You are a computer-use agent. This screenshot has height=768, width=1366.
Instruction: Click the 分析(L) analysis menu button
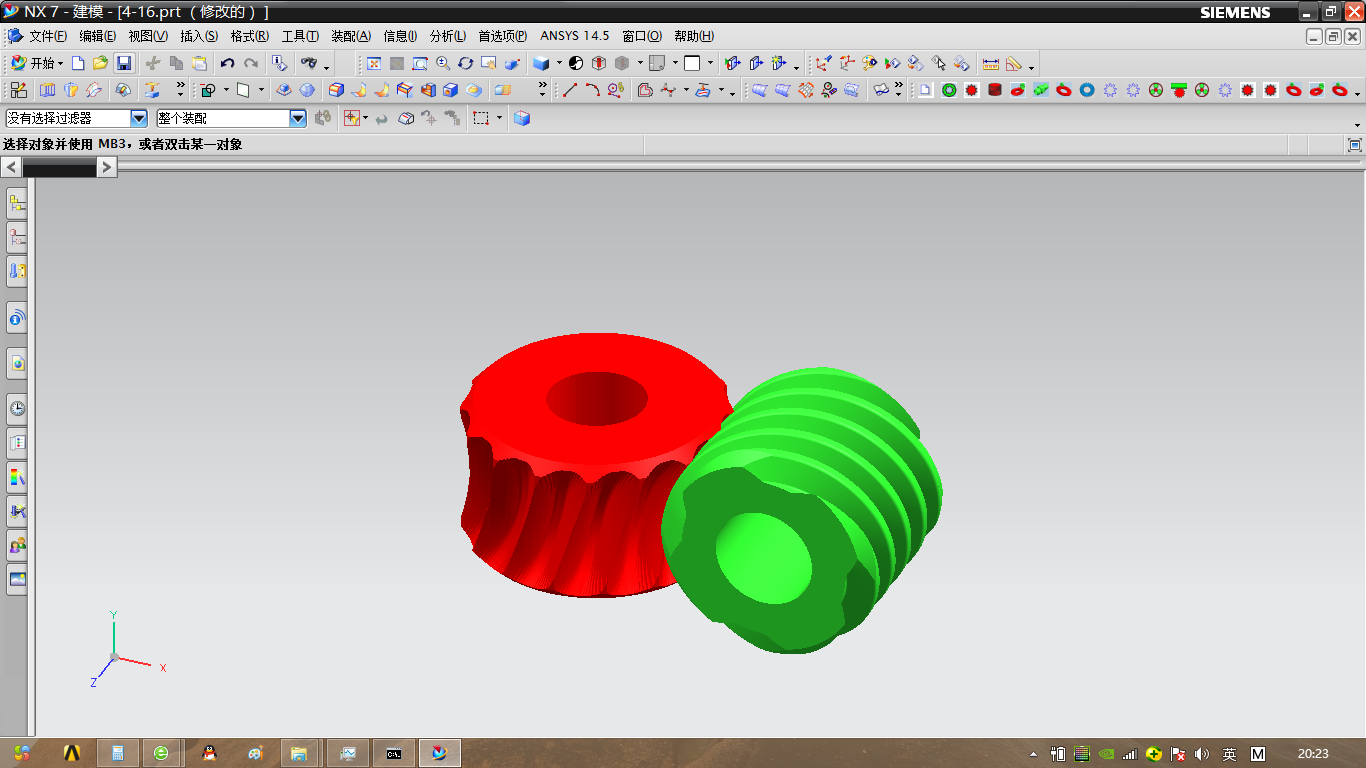(x=447, y=36)
